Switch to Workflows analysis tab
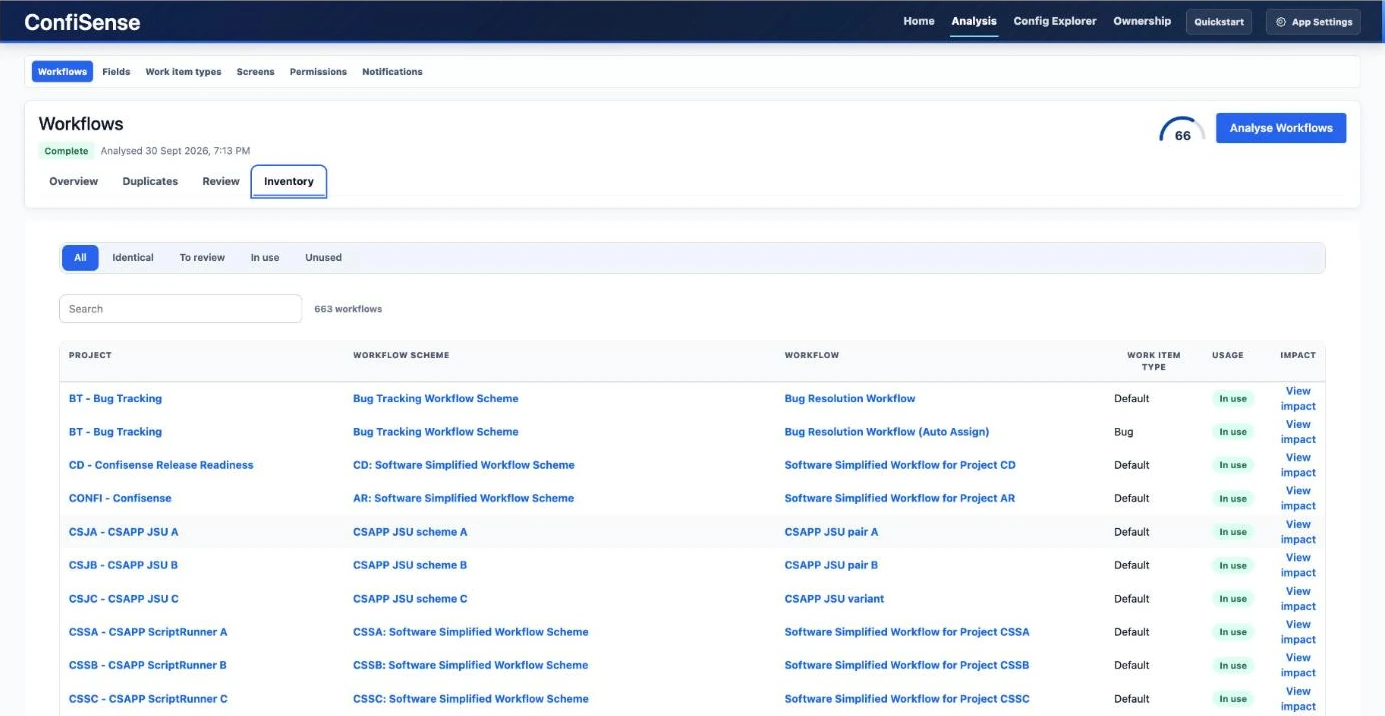The width and height of the screenshot is (1385, 716). click(x=63, y=72)
